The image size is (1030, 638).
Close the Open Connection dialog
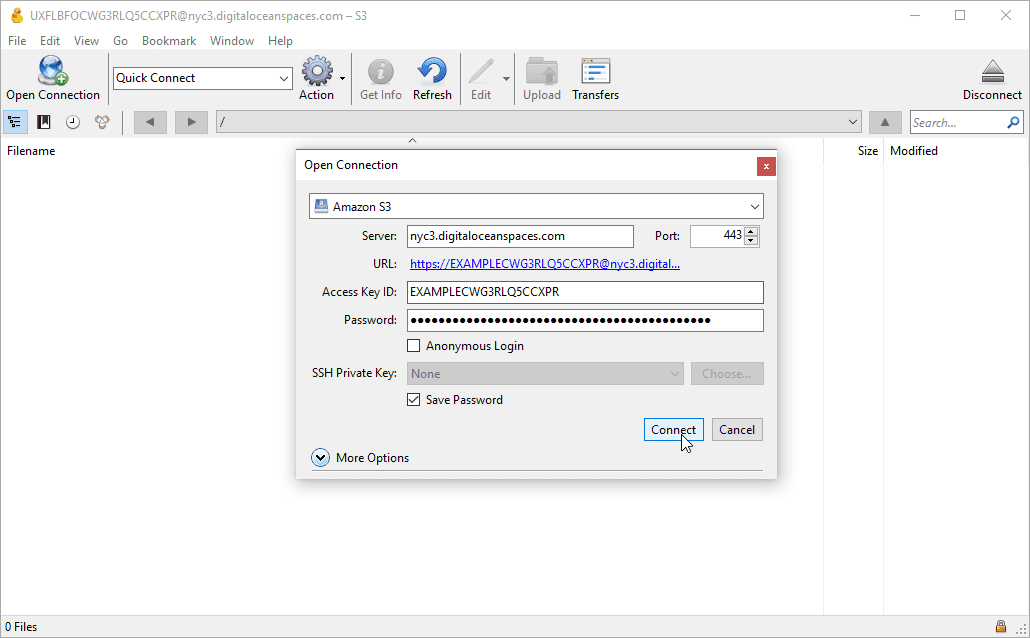point(766,166)
